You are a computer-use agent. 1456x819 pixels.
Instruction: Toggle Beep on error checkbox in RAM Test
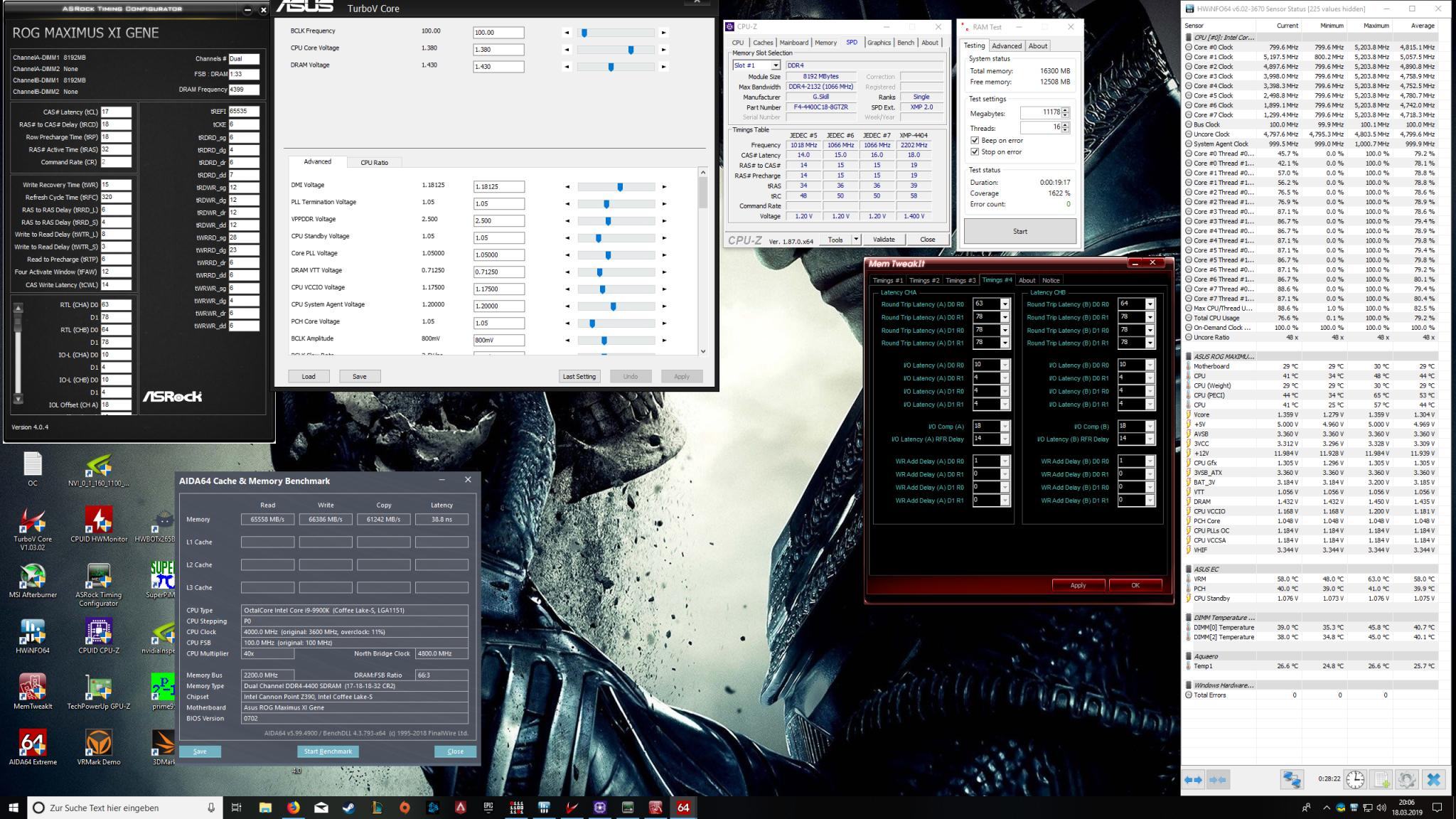point(975,140)
